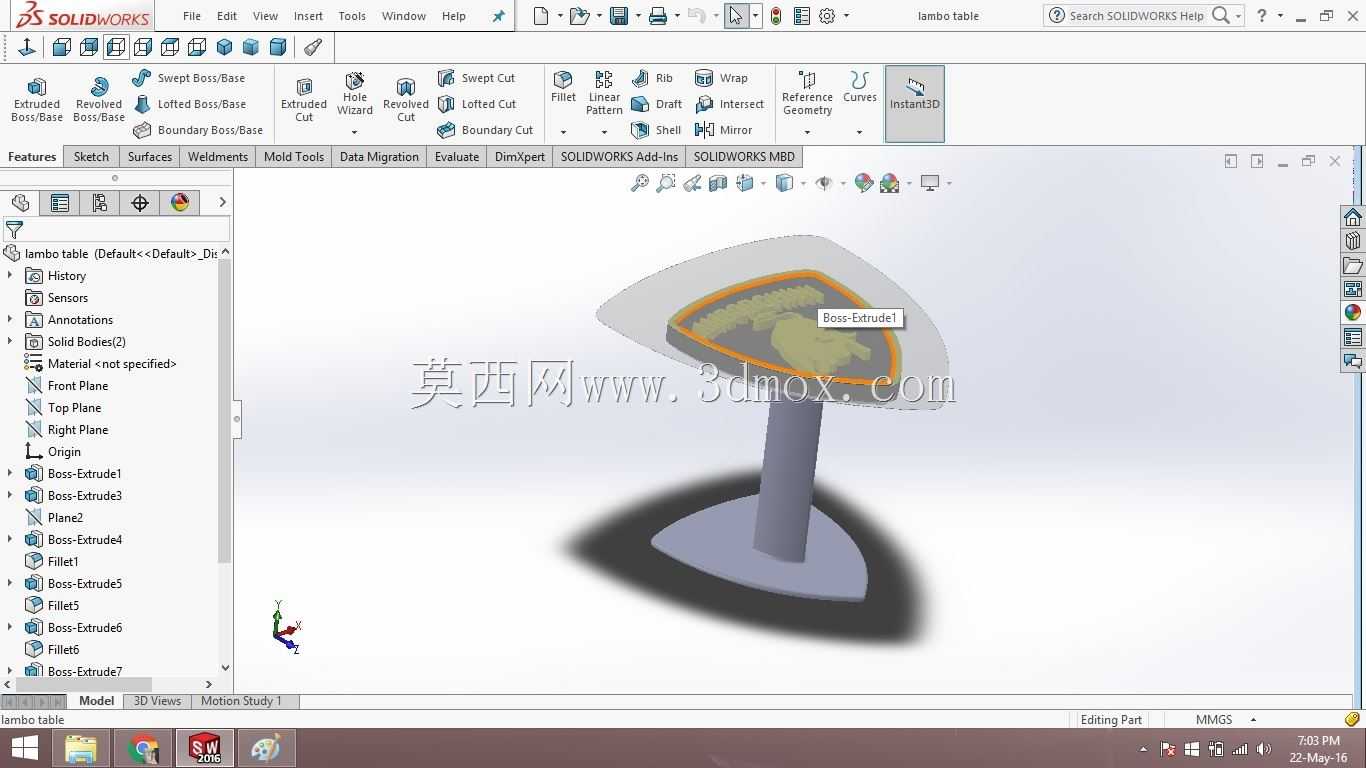Select the Linear Pattern tool

point(604,94)
